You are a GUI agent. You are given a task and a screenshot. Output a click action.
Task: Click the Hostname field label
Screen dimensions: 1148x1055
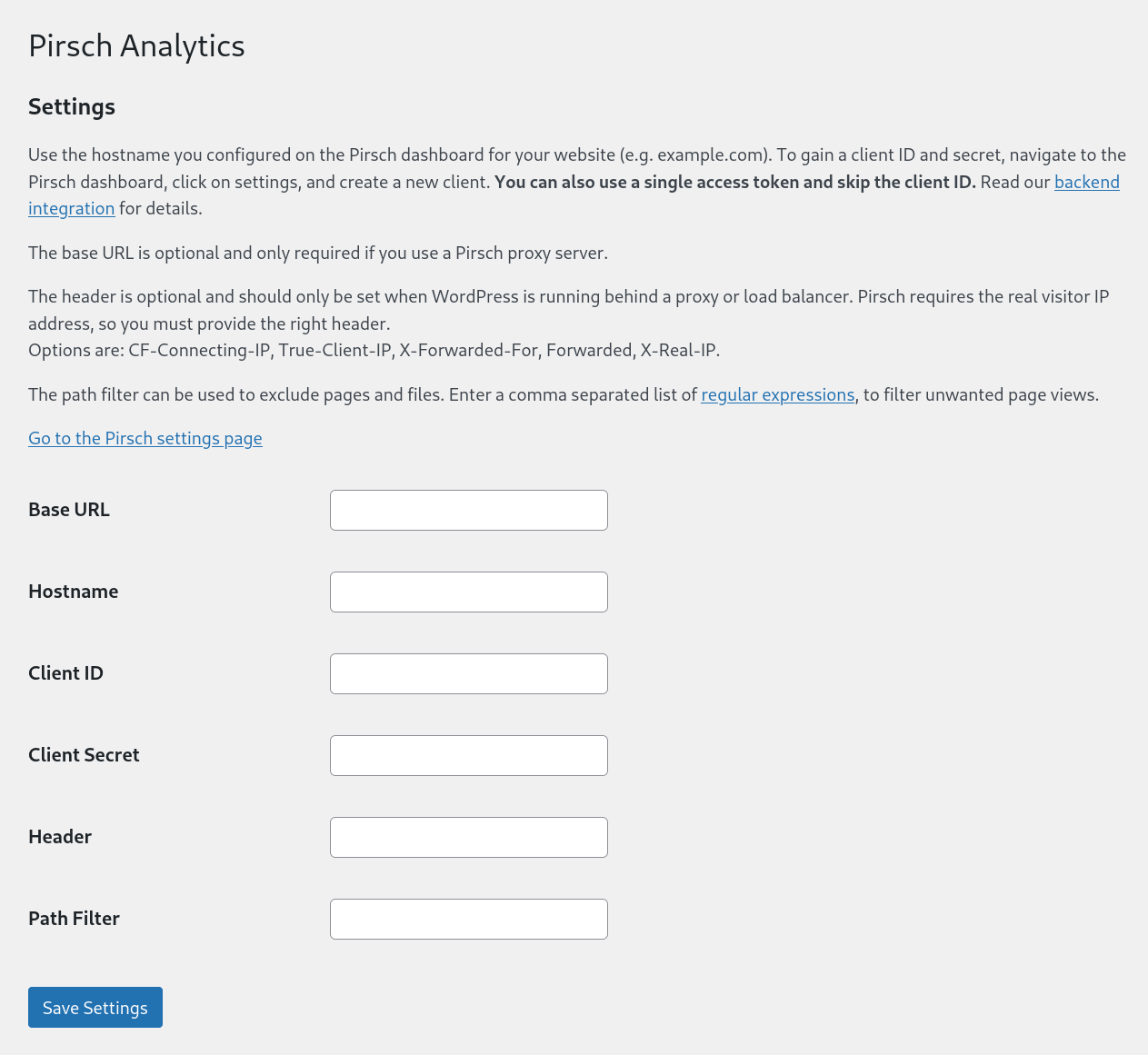(x=73, y=591)
